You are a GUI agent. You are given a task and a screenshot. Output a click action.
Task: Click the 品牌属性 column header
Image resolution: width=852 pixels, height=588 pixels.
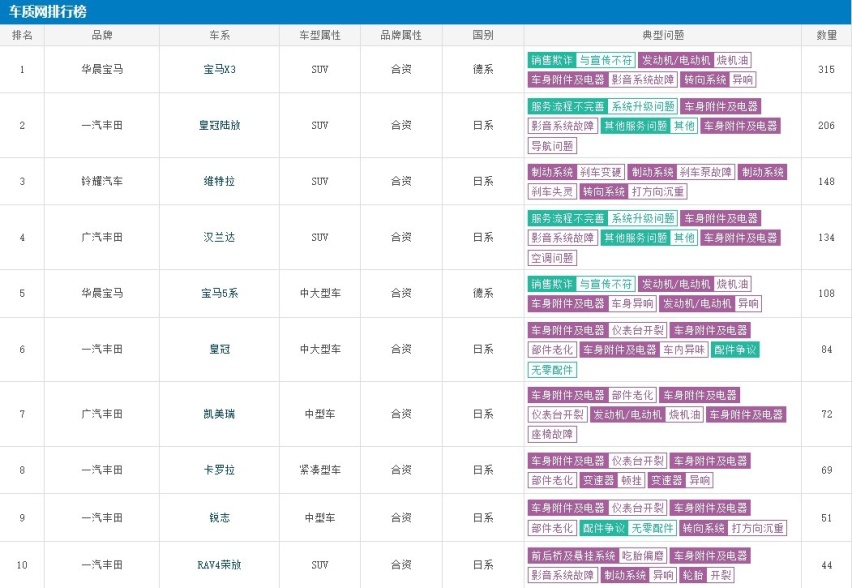401,35
